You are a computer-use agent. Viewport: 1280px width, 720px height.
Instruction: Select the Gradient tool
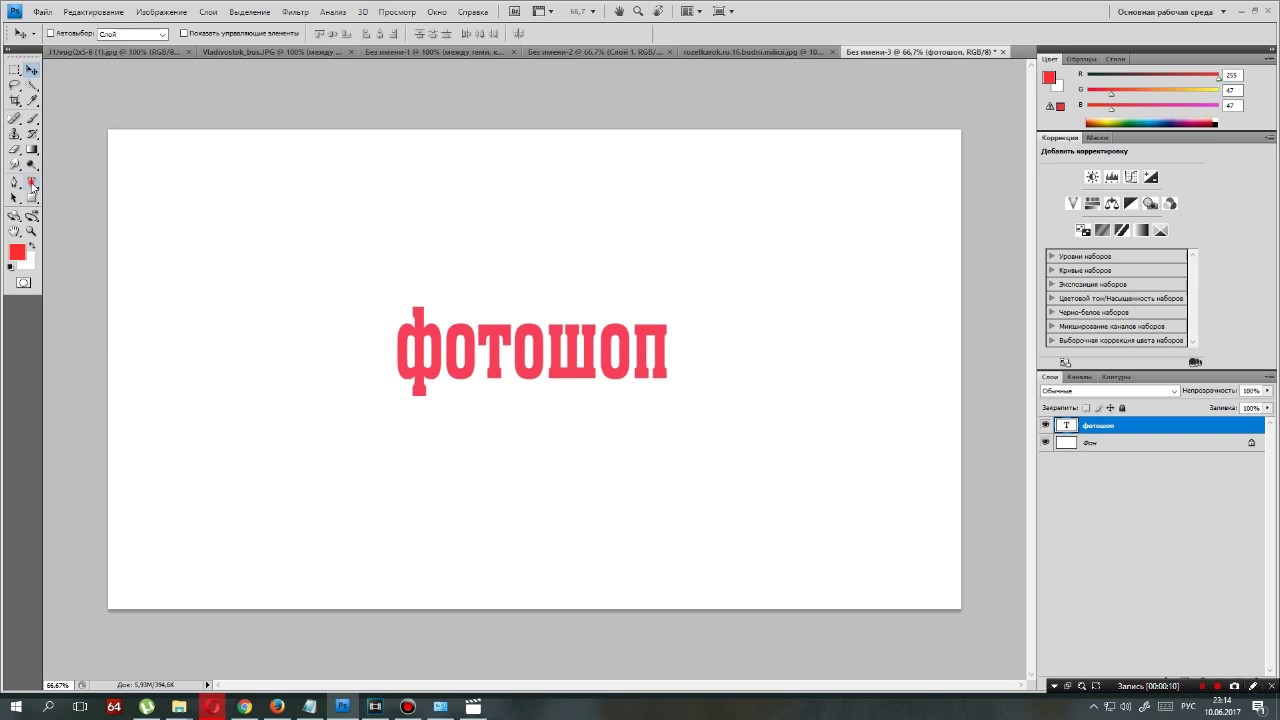tap(32, 149)
